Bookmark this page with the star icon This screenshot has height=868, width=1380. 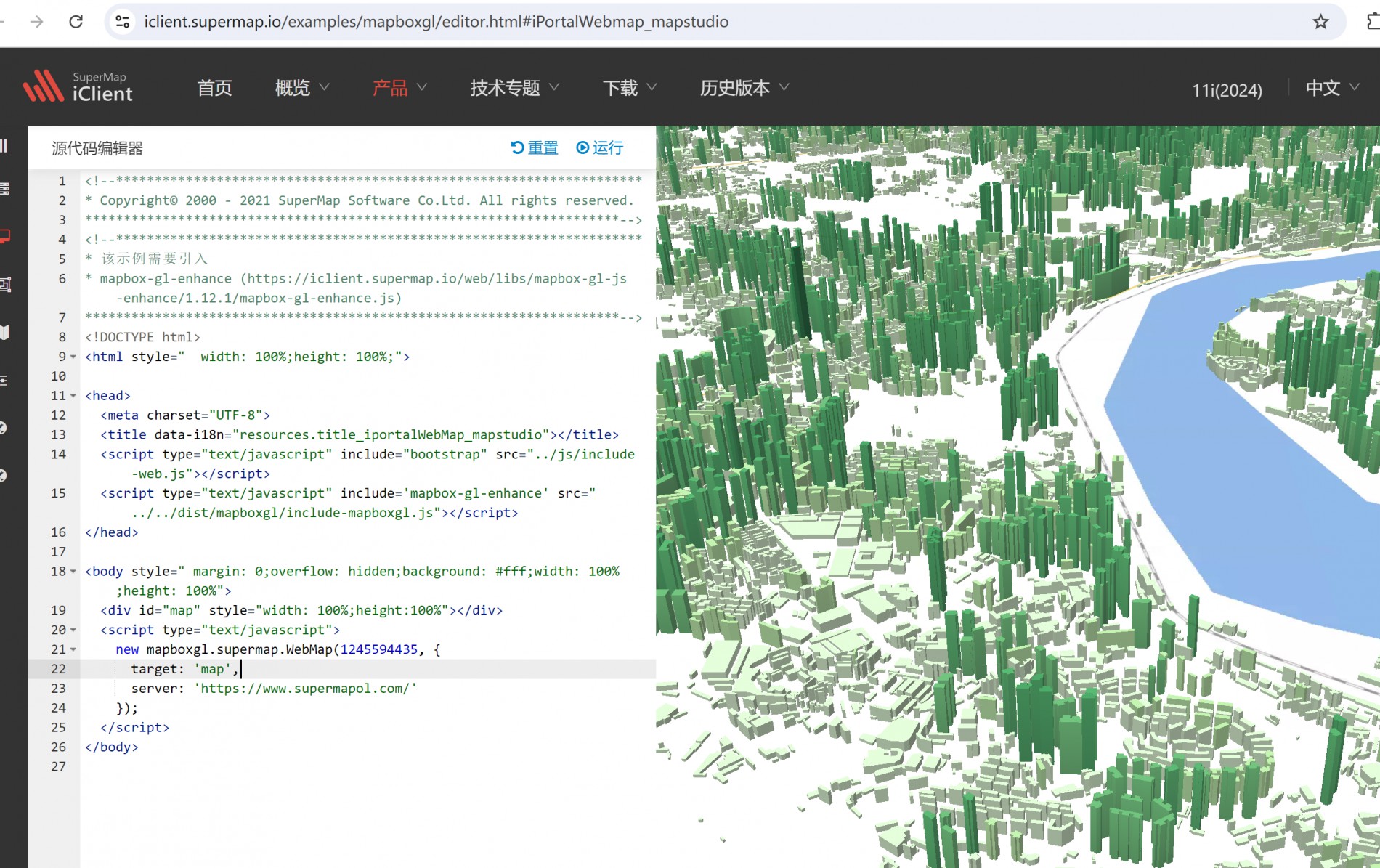(1320, 22)
